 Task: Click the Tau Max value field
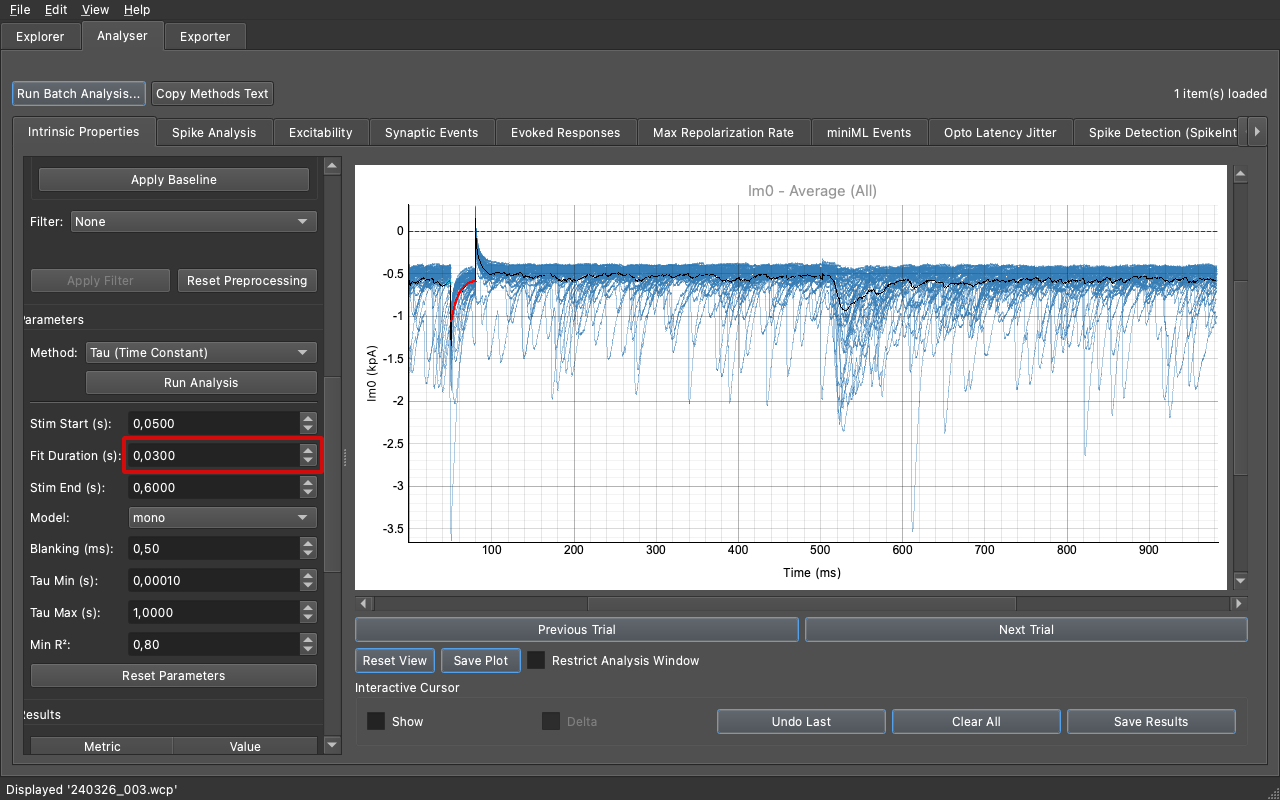pos(213,613)
